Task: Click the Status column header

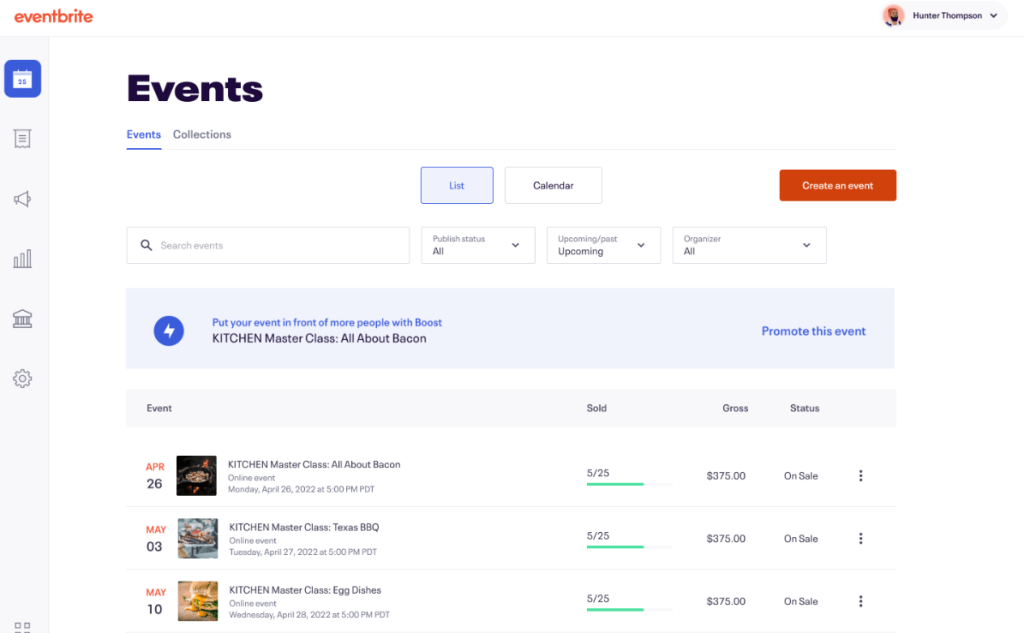Action: tap(805, 408)
